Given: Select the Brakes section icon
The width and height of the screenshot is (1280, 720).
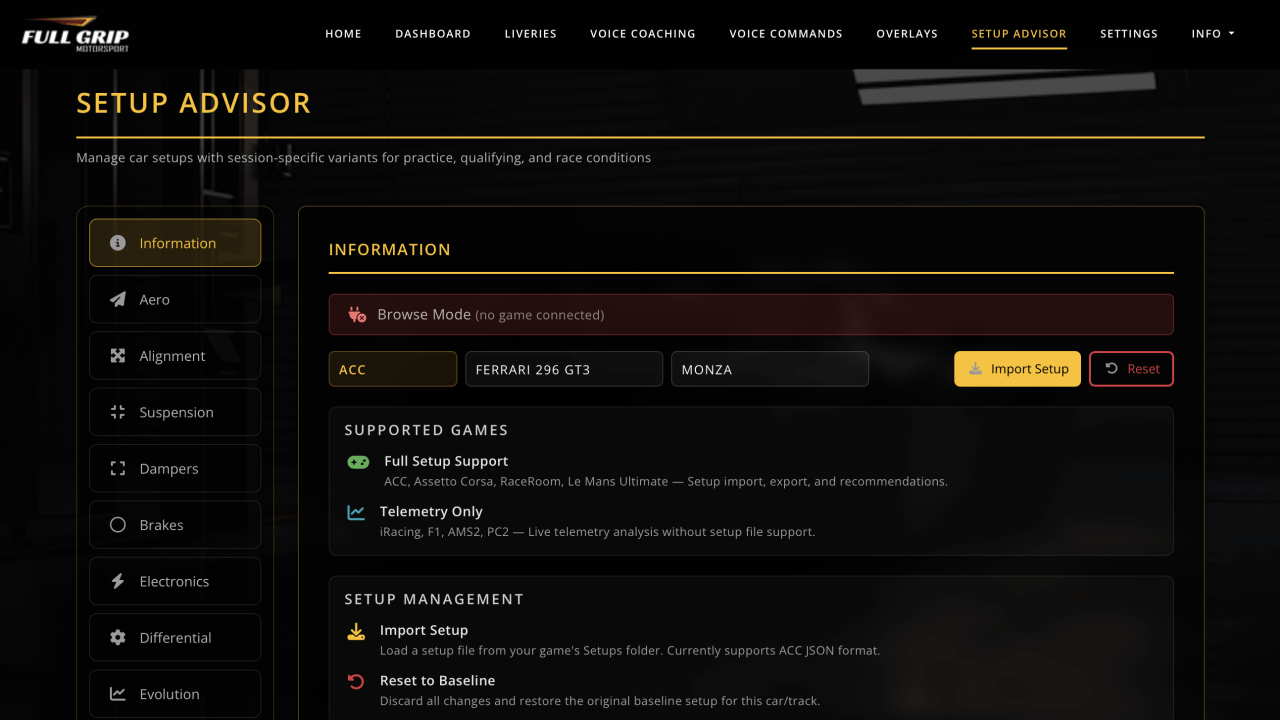Looking at the screenshot, I should (117, 524).
